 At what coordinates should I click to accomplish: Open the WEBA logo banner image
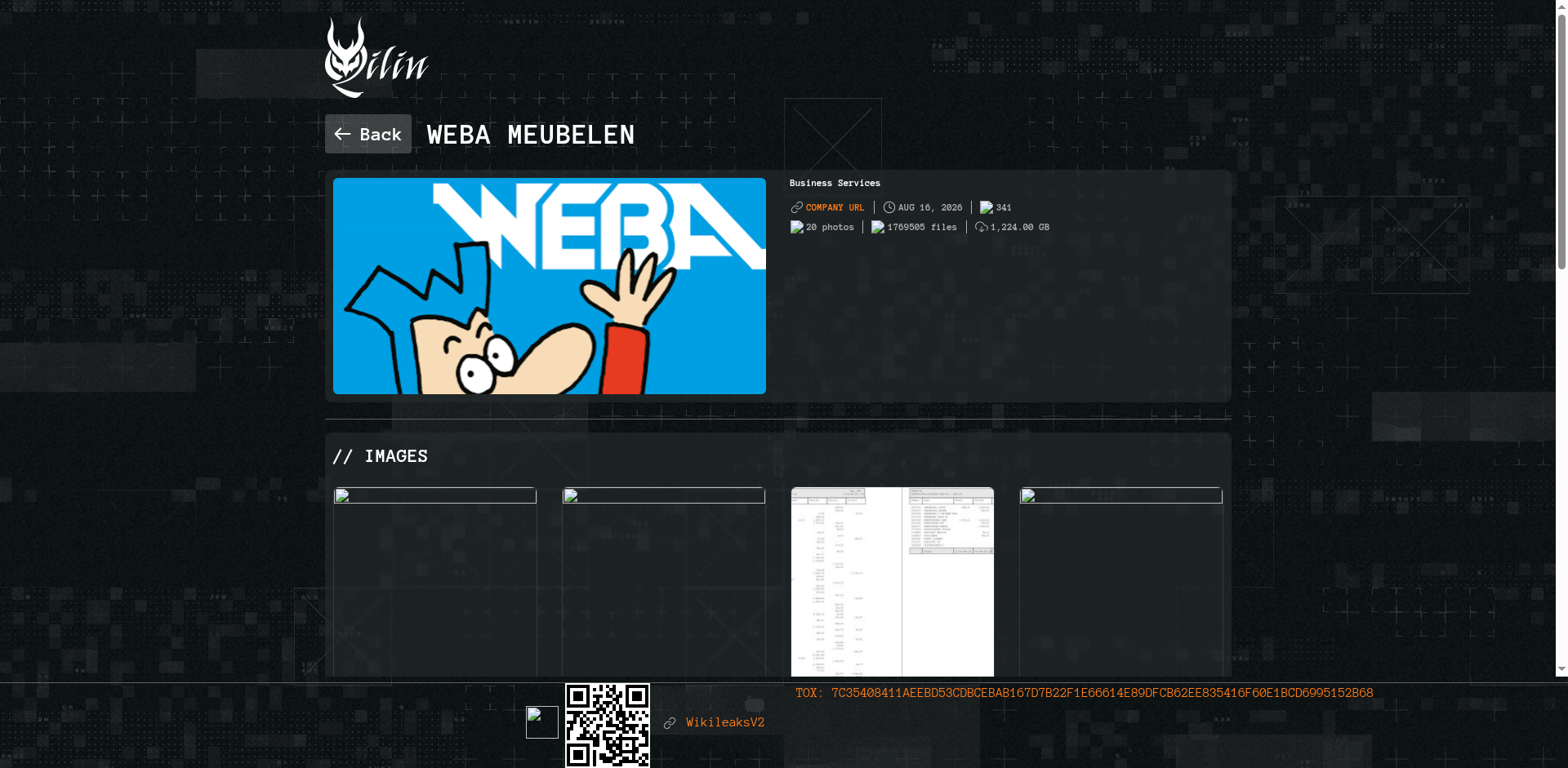[x=550, y=286]
